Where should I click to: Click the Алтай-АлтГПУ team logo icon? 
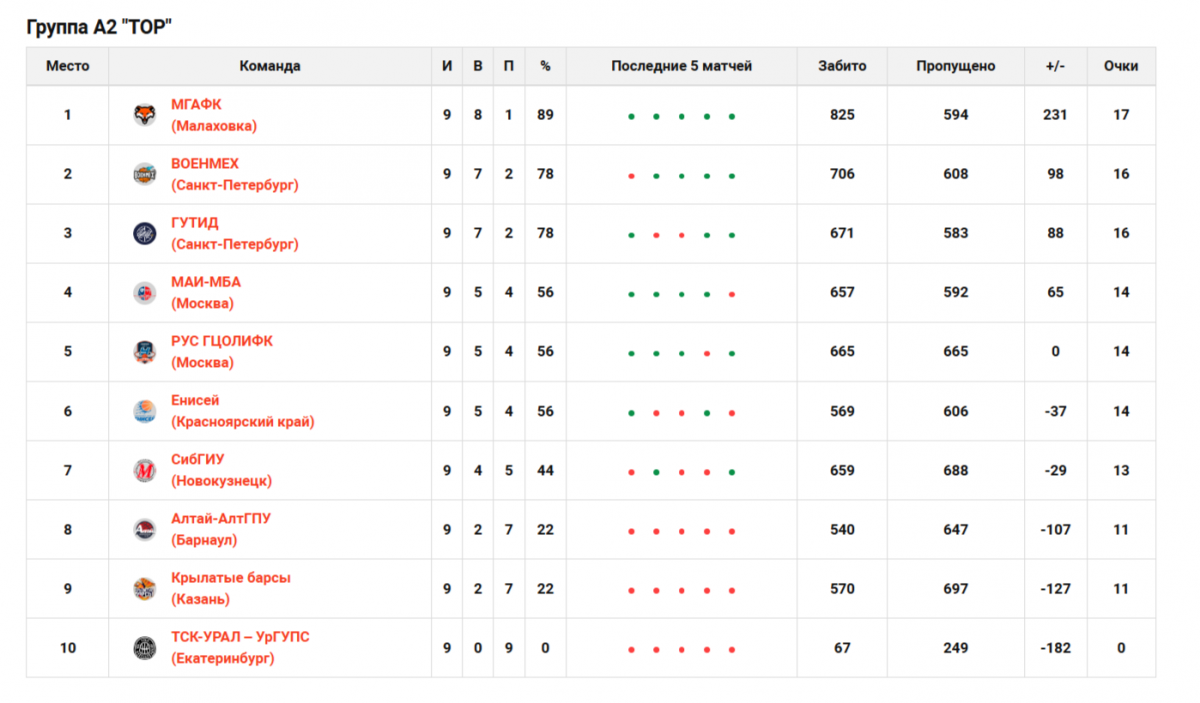[145, 530]
